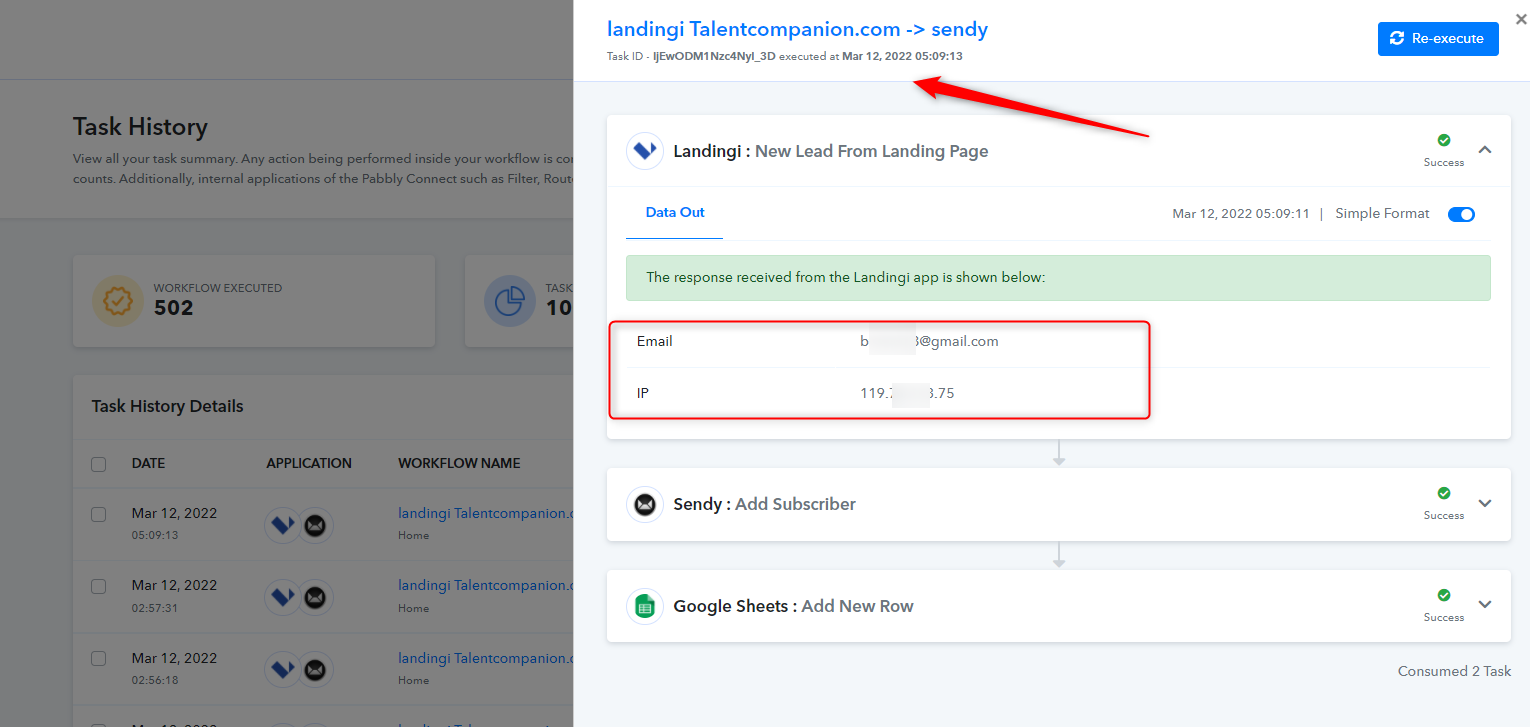
Task: Click the Email field label
Action: pos(654,341)
